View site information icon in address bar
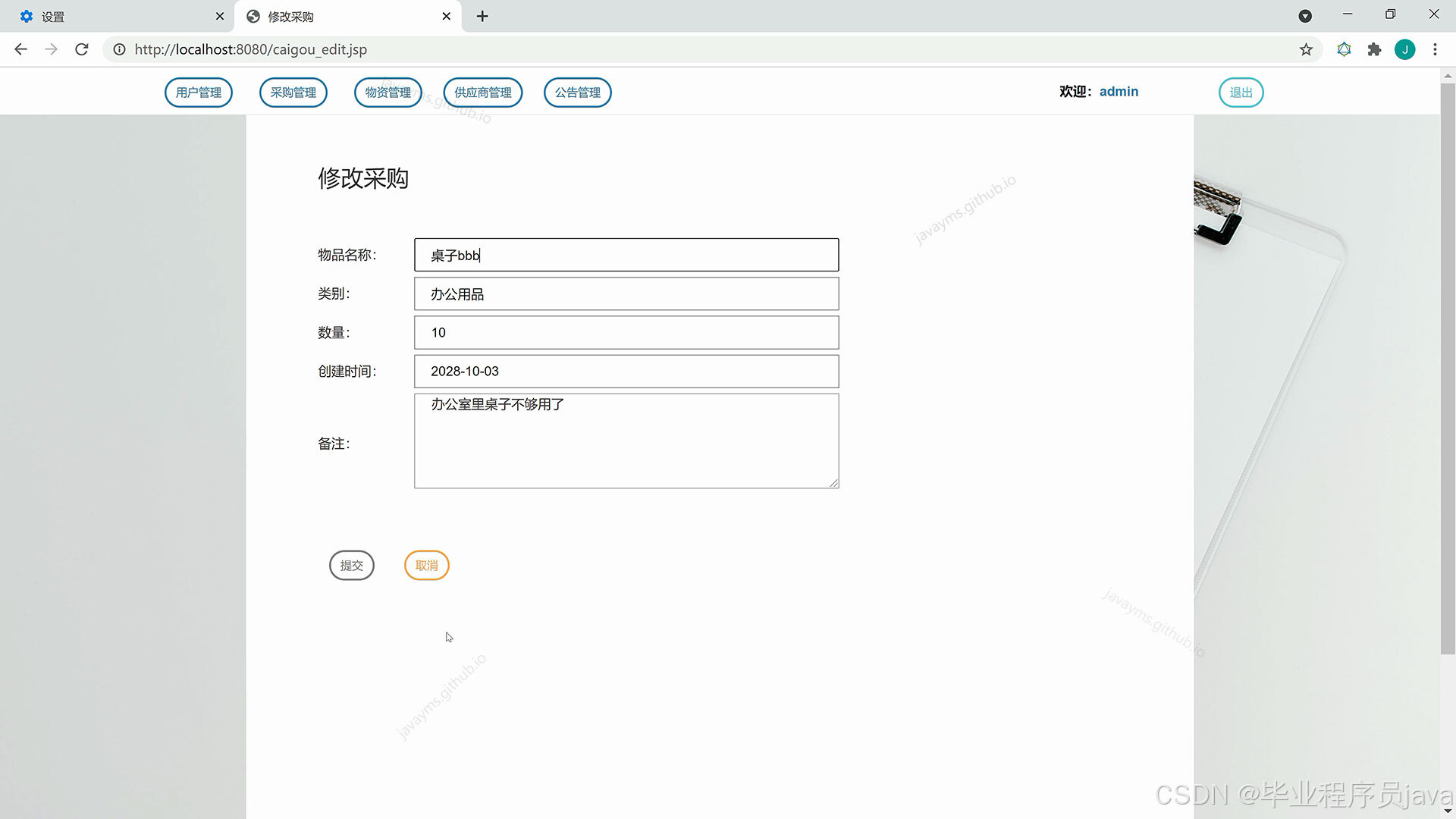Image resolution: width=1456 pixels, height=819 pixels. [x=119, y=49]
